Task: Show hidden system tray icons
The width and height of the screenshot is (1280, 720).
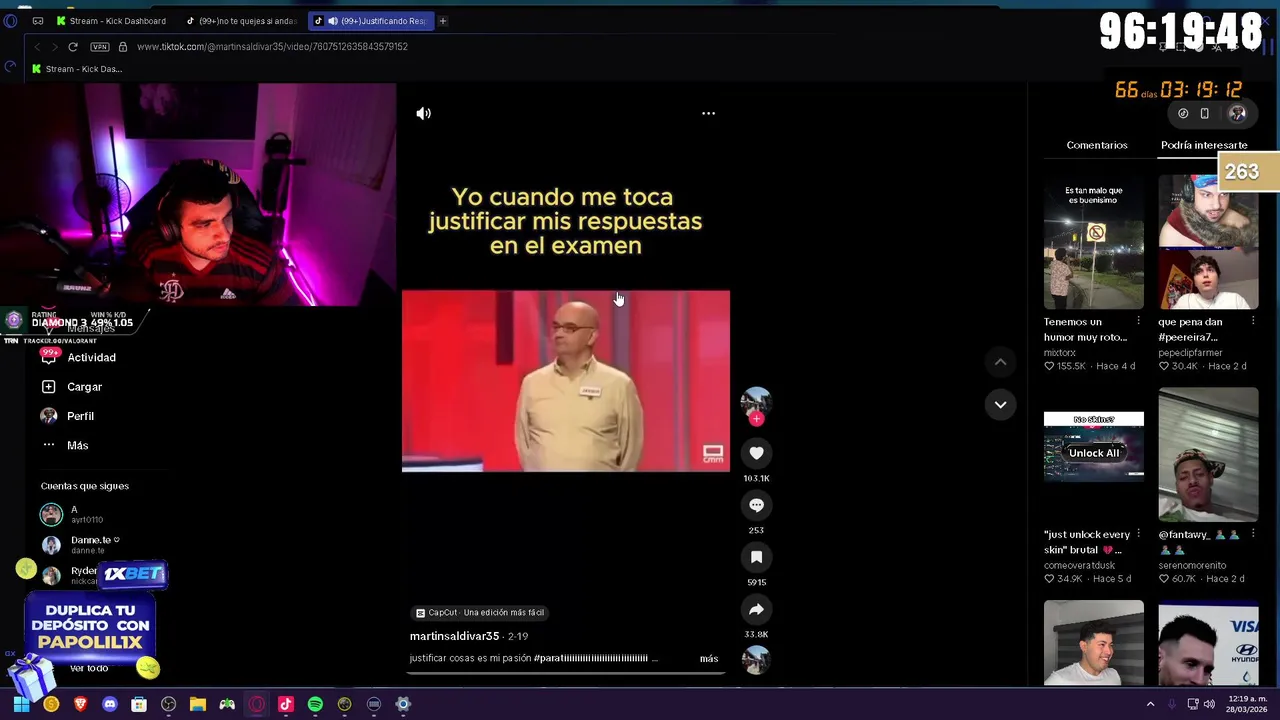Action: click(1150, 704)
